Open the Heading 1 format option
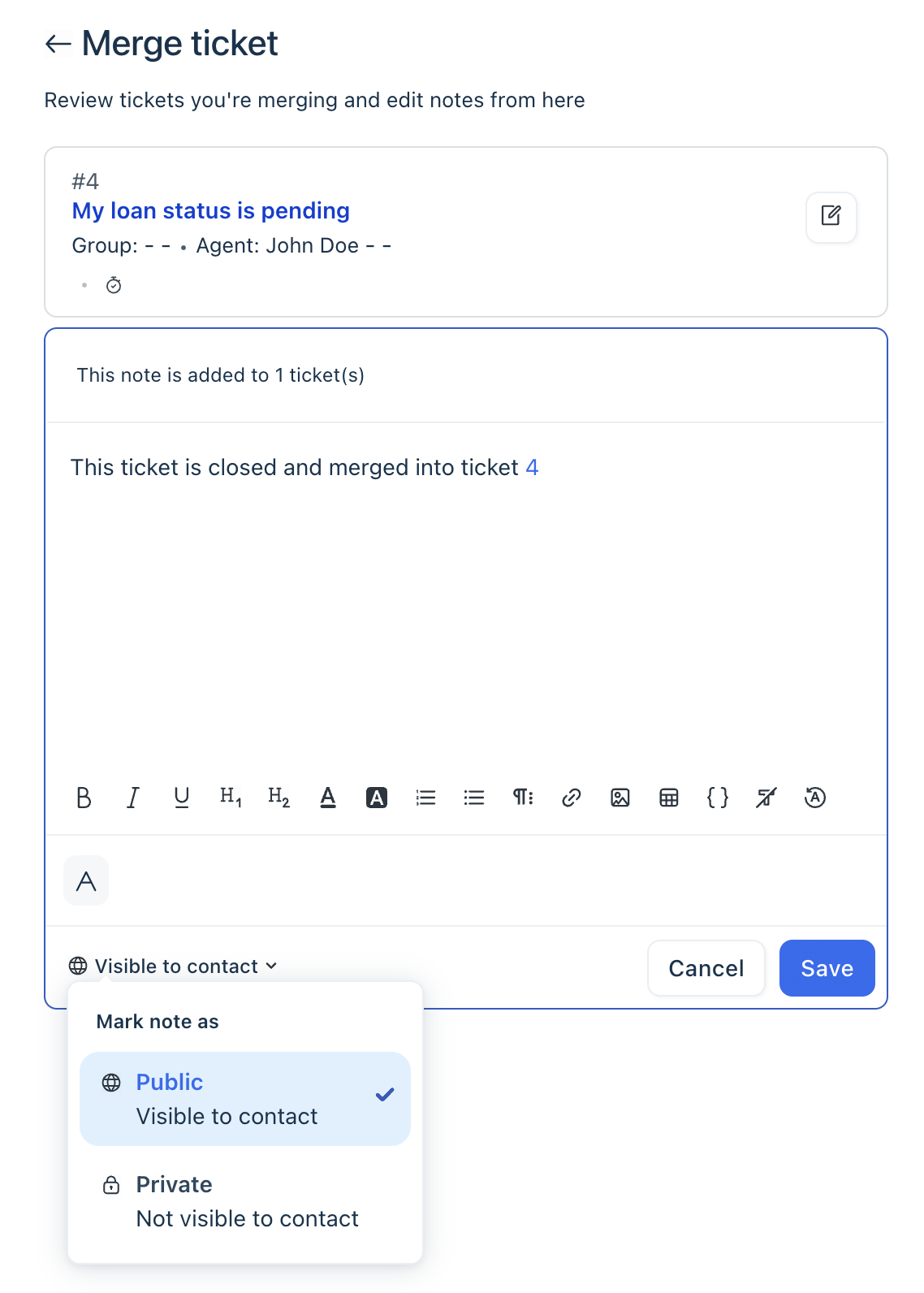Screen dimensions: 924x1293 [x=231, y=798]
